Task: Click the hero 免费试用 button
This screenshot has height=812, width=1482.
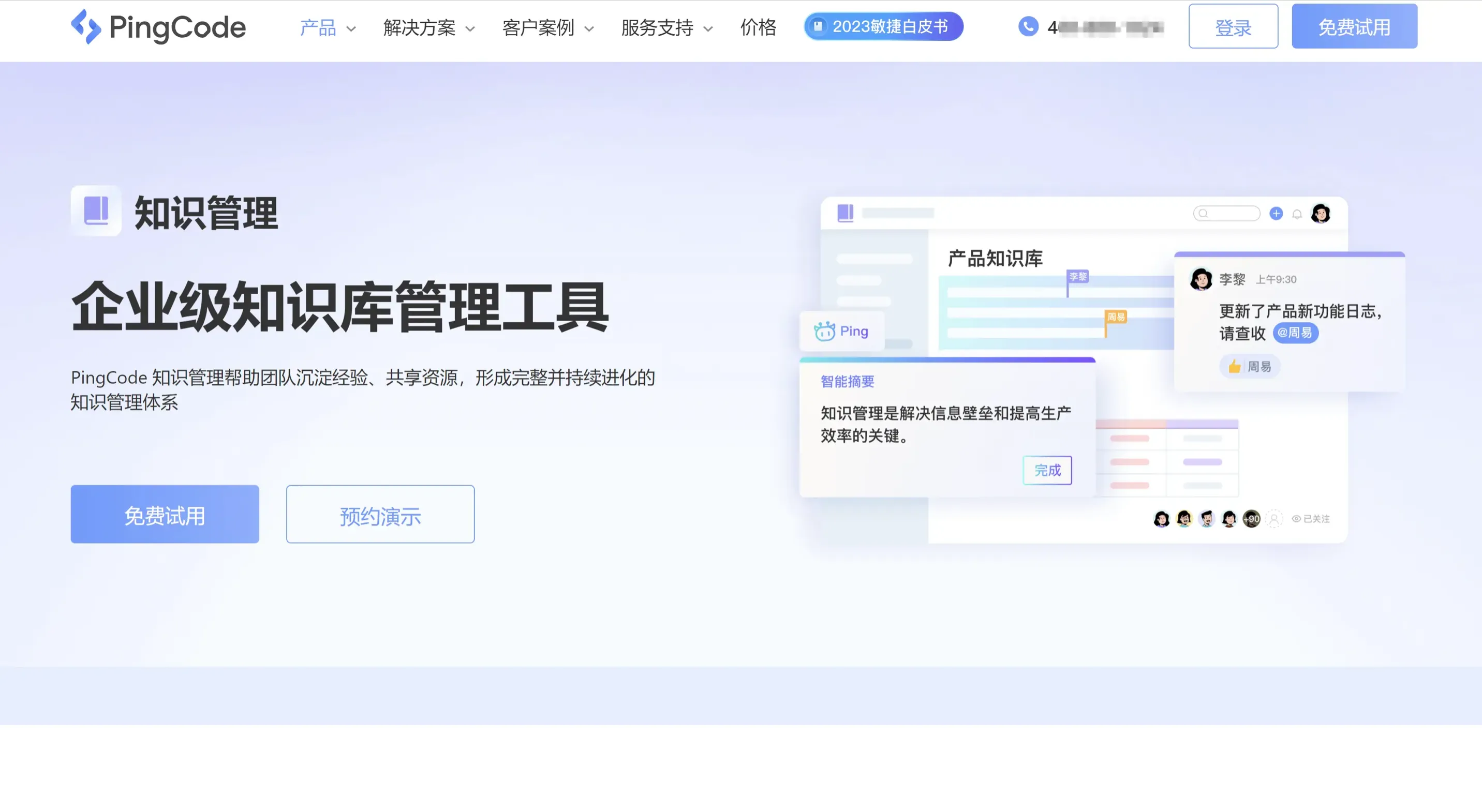Action: [x=165, y=514]
